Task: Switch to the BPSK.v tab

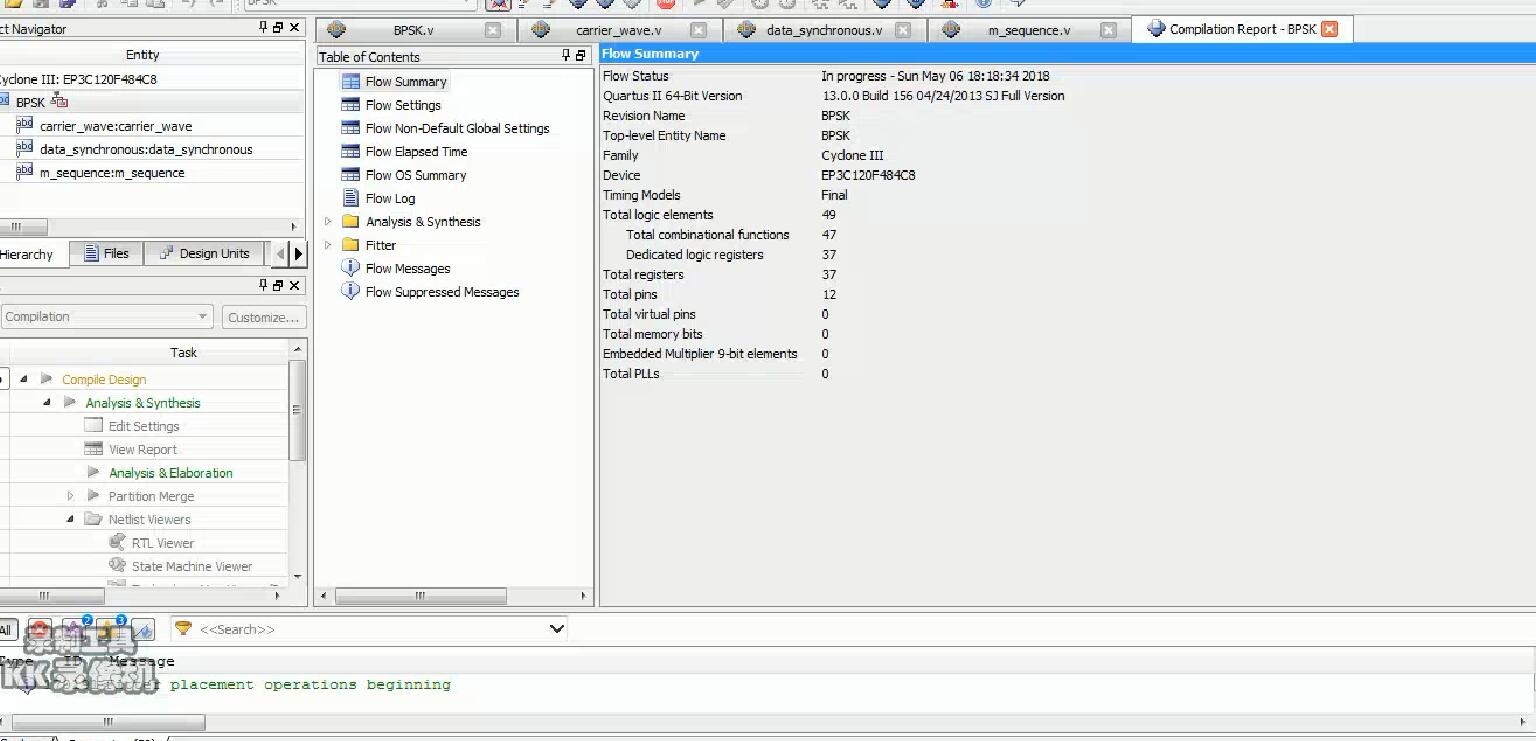Action: tap(413, 30)
